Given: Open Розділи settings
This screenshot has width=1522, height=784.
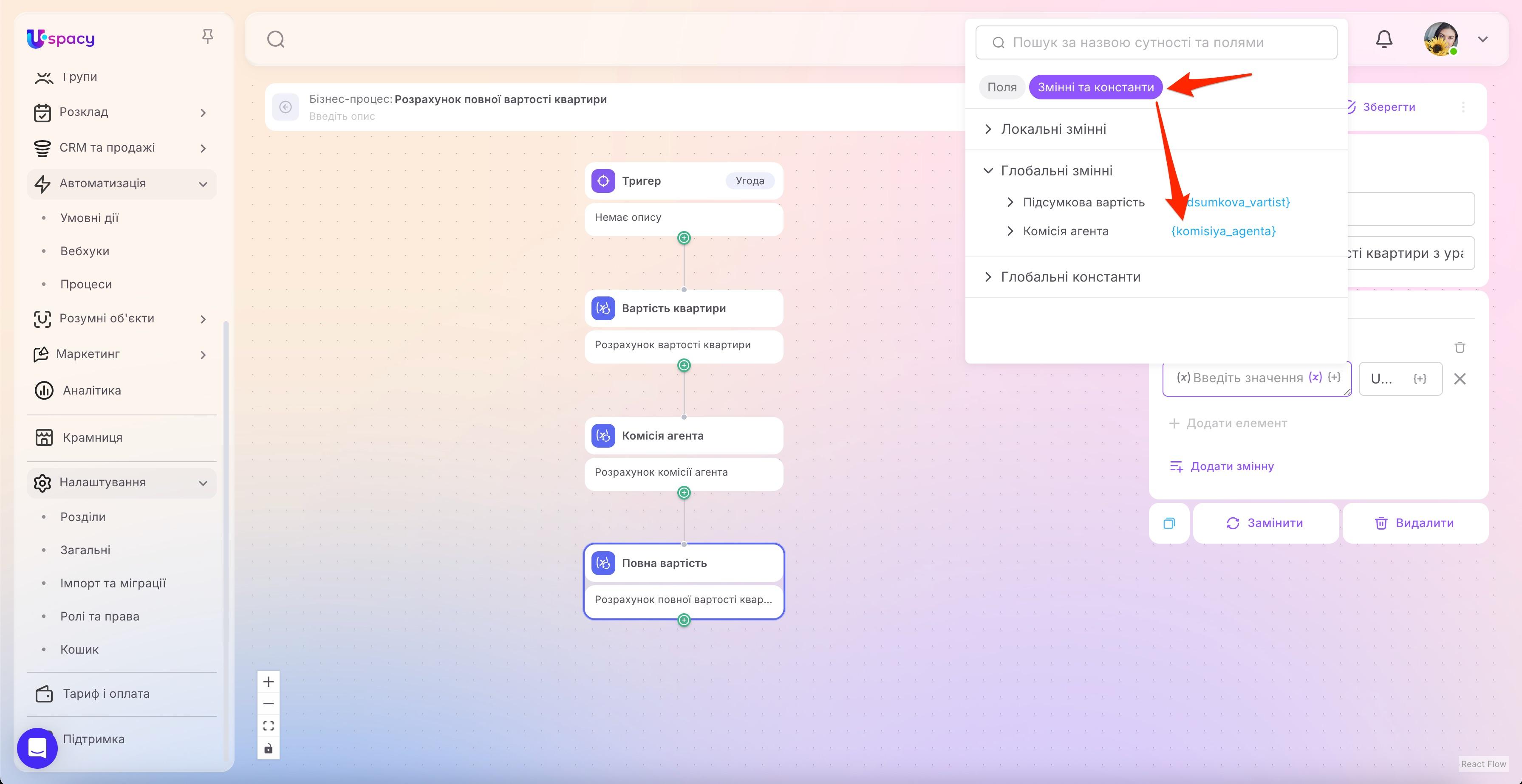Looking at the screenshot, I should coord(83,516).
